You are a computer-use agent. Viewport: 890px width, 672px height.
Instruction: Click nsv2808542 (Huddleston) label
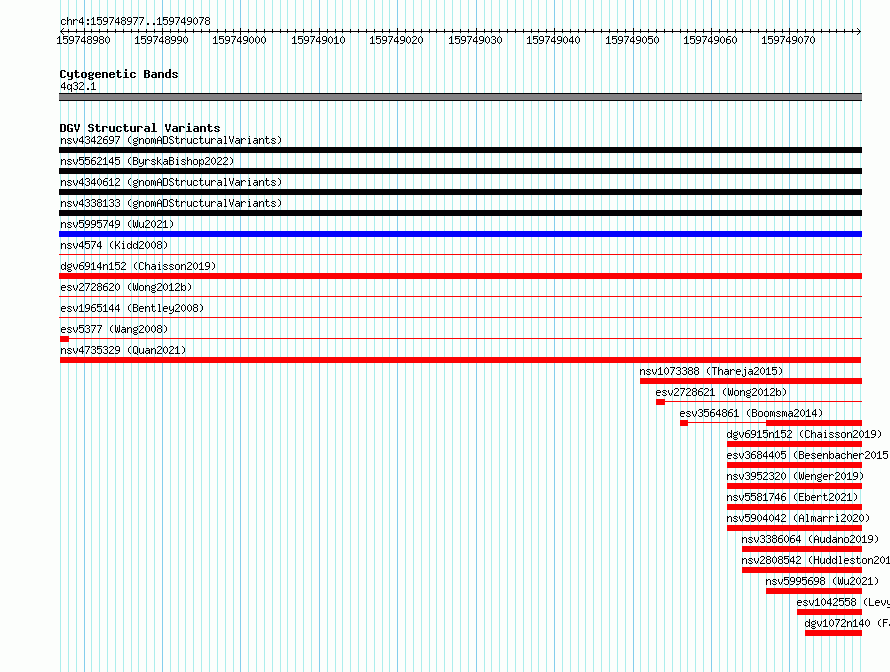(x=816, y=560)
